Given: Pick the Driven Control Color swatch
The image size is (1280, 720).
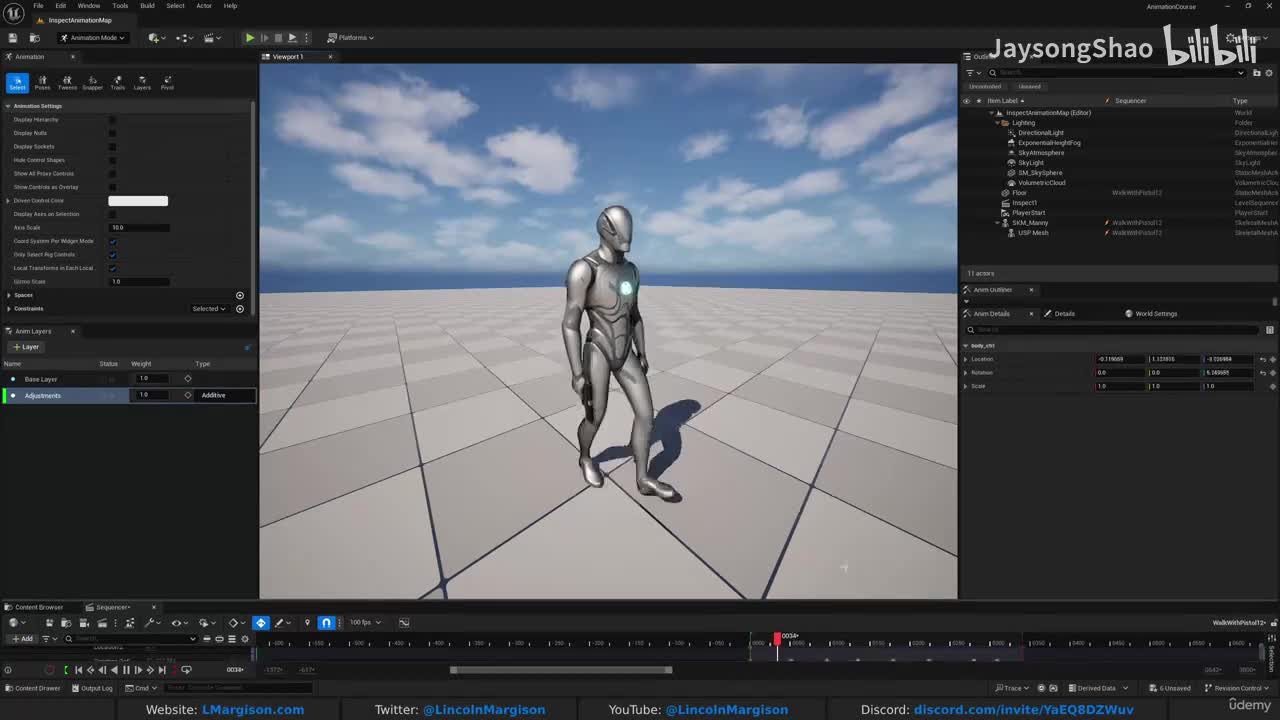Looking at the screenshot, I should tap(138, 201).
